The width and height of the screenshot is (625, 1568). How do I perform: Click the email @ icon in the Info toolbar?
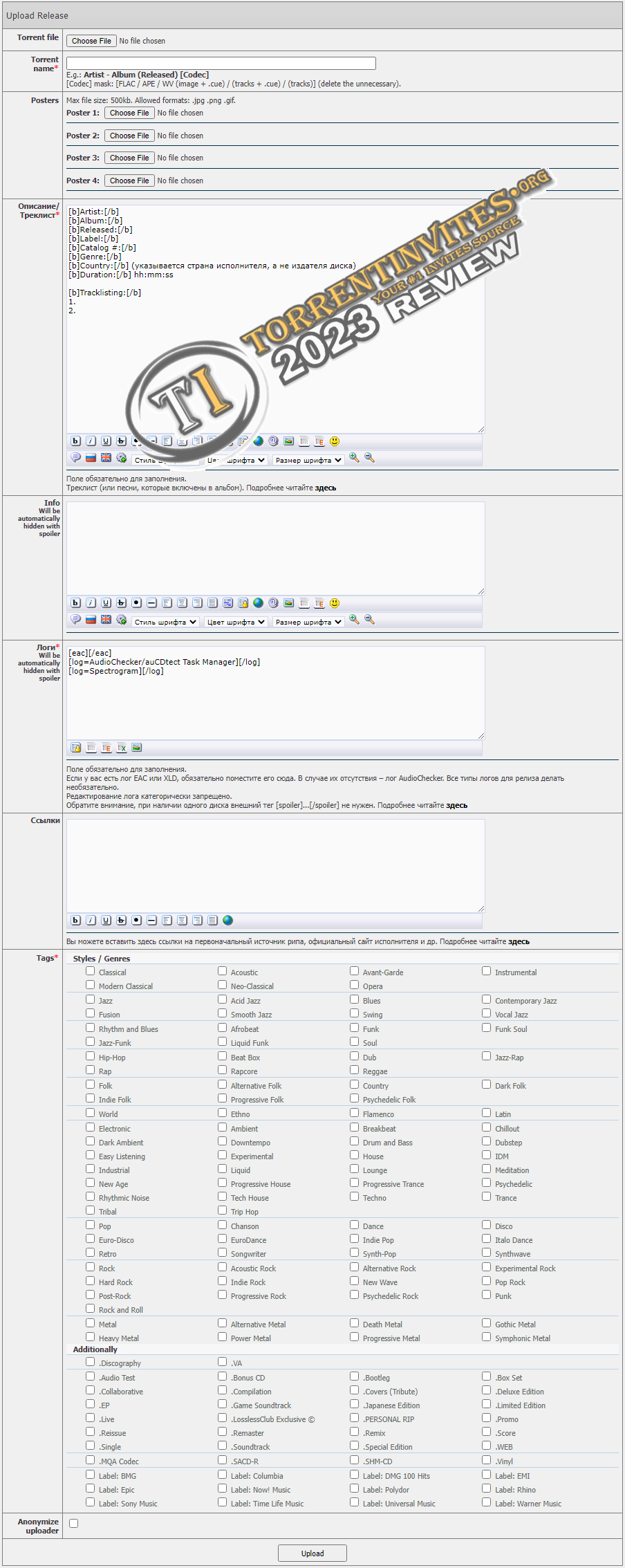[x=273, y=603]
